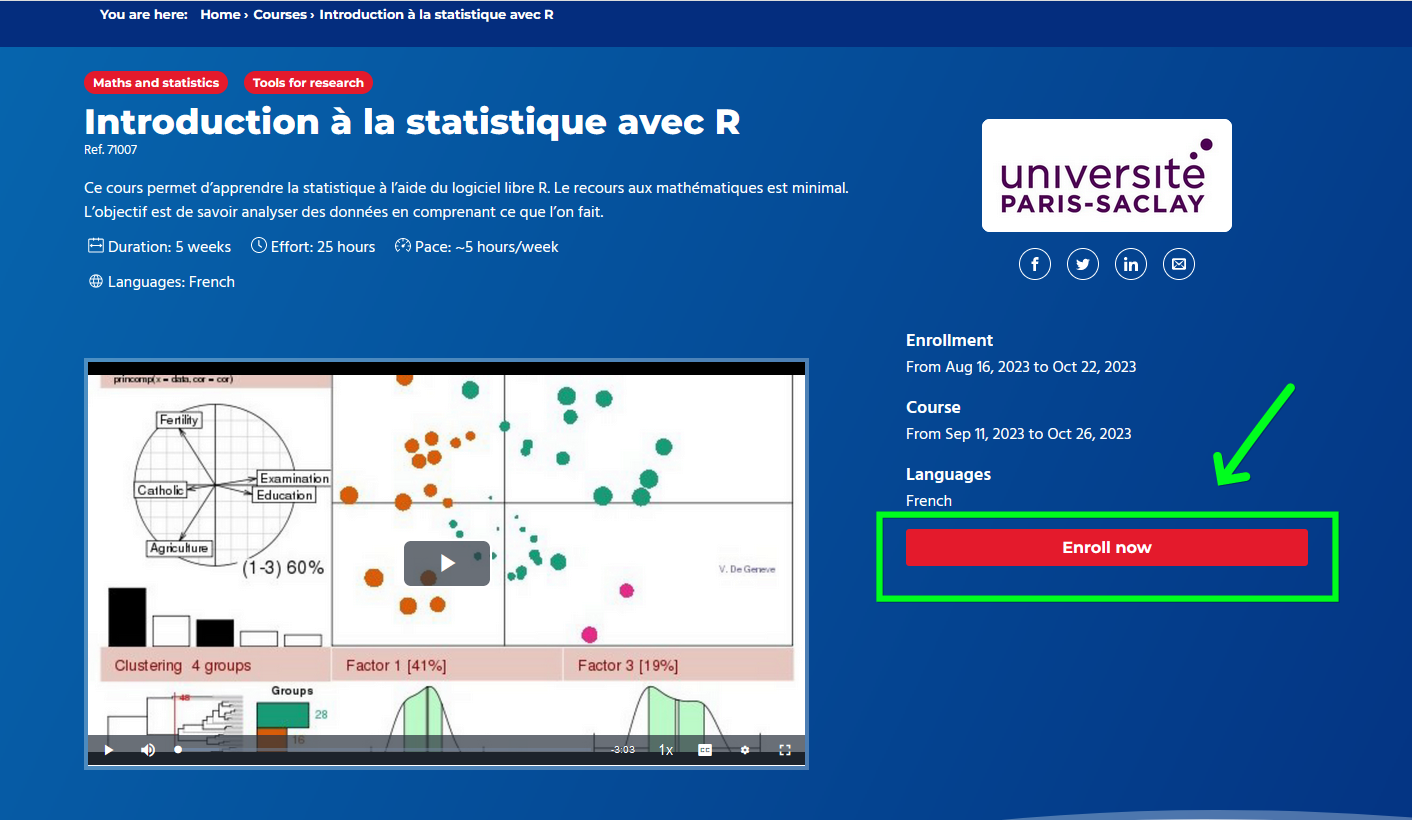Click the Université Paris-Saclay logo
The image size is (1412, 820).
[1107, 176]
